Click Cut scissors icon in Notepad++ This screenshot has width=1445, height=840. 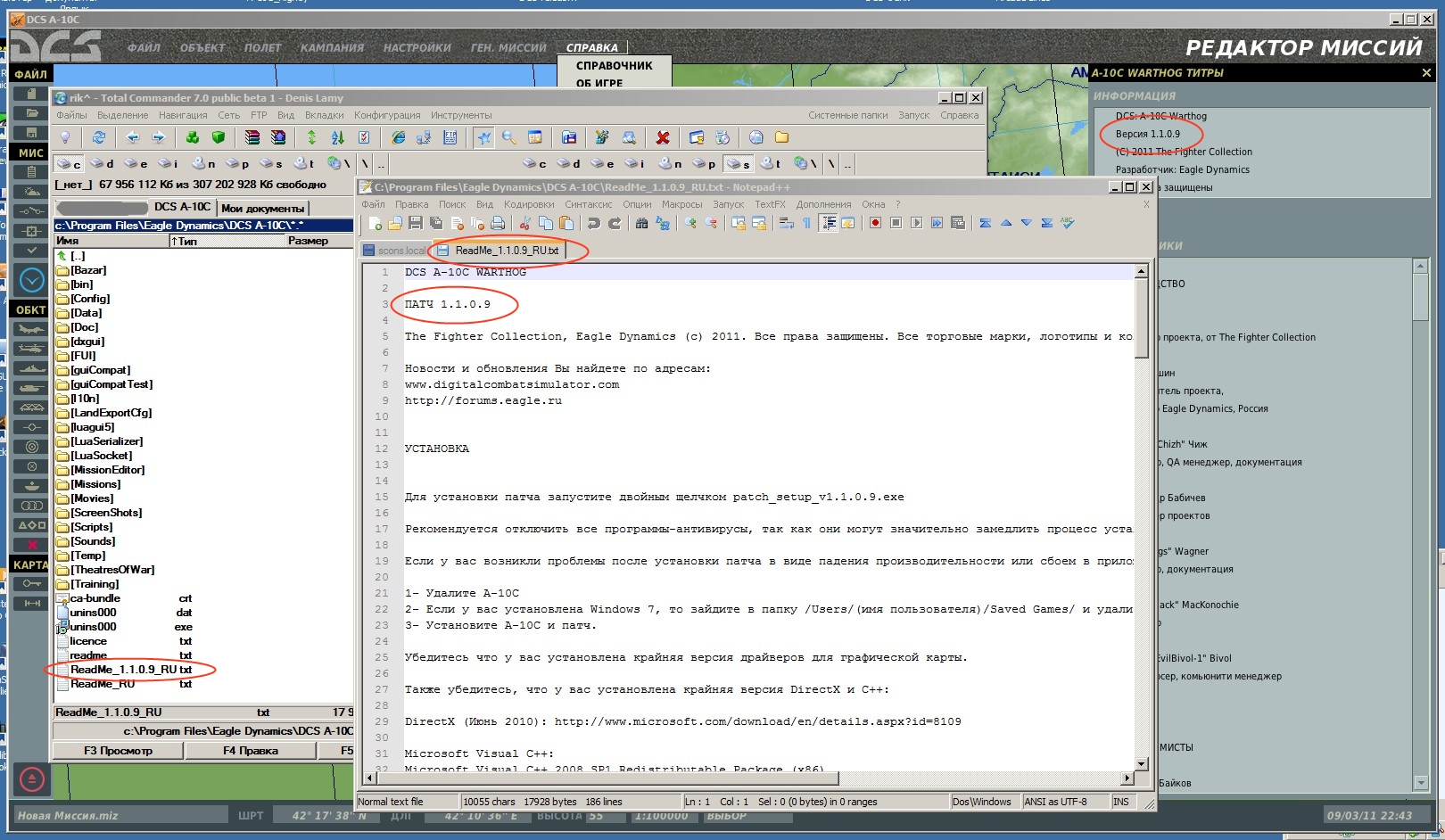[524, 223]
